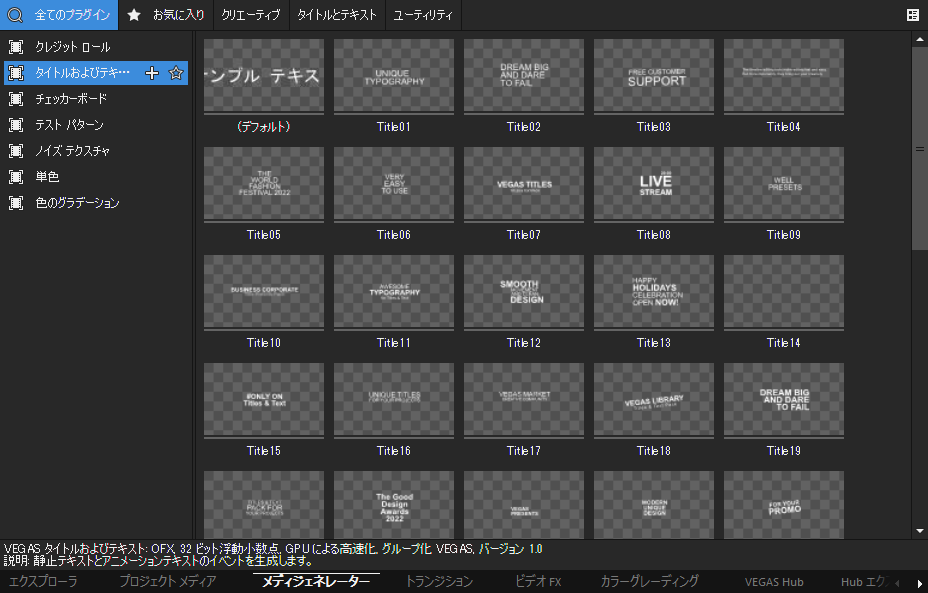This screenshot has height=593, width=928.
Task: Open the ユーティリティ category tab
Action: click(x=423, y=15)
